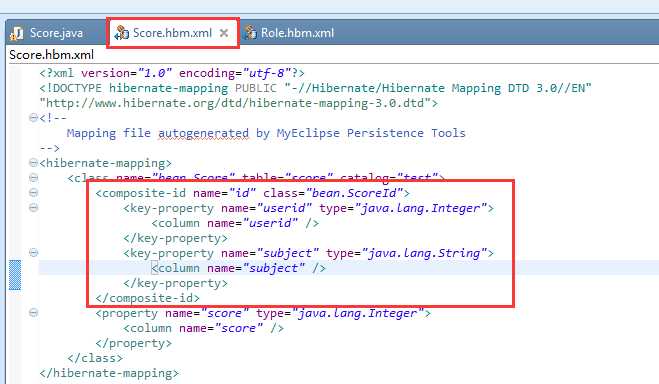Click the column name 'userid' line
This screenshot has width=659, height=384.
tap(235, 223)
